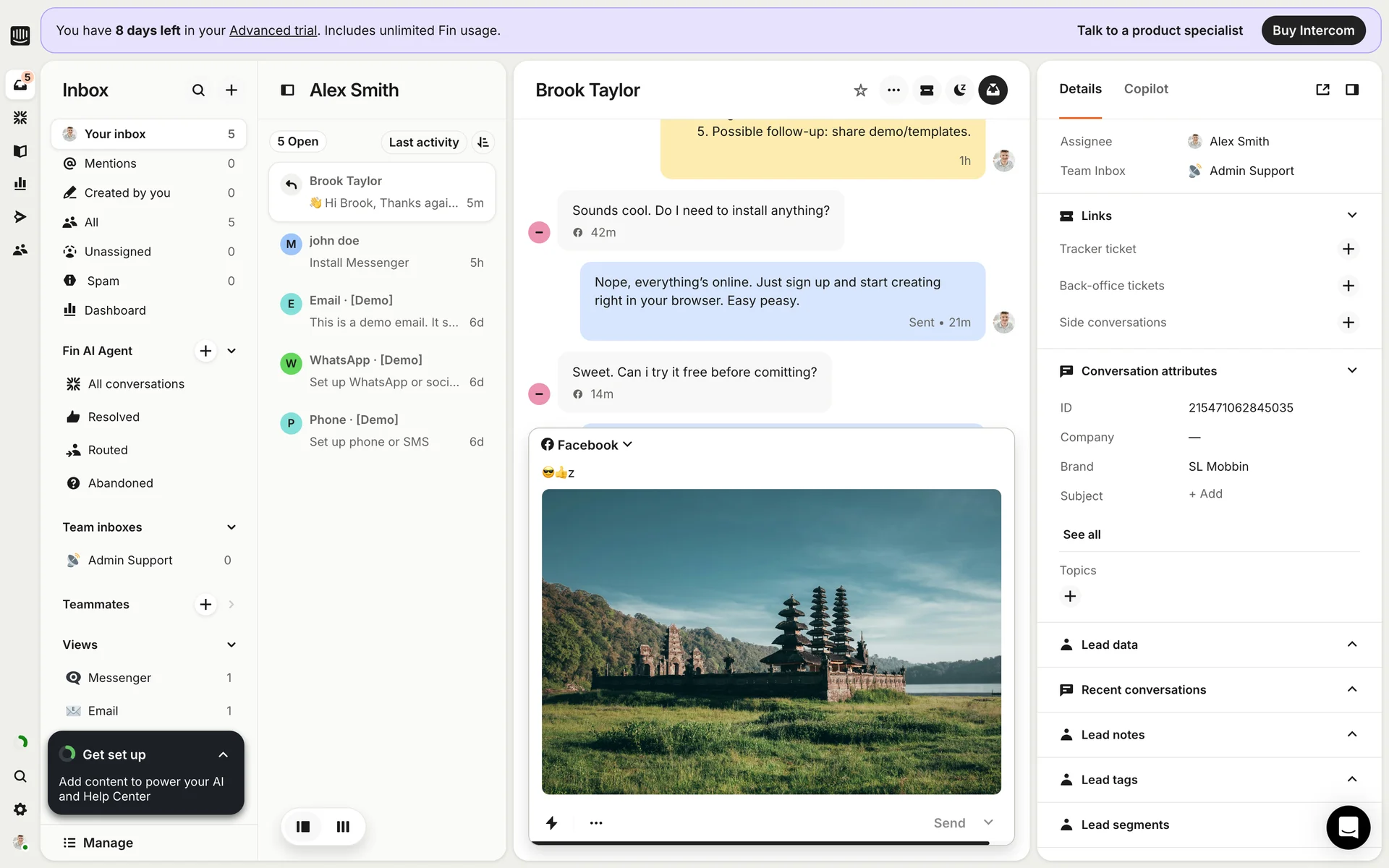Select the Unassigned inbox item

coord(118,252)
